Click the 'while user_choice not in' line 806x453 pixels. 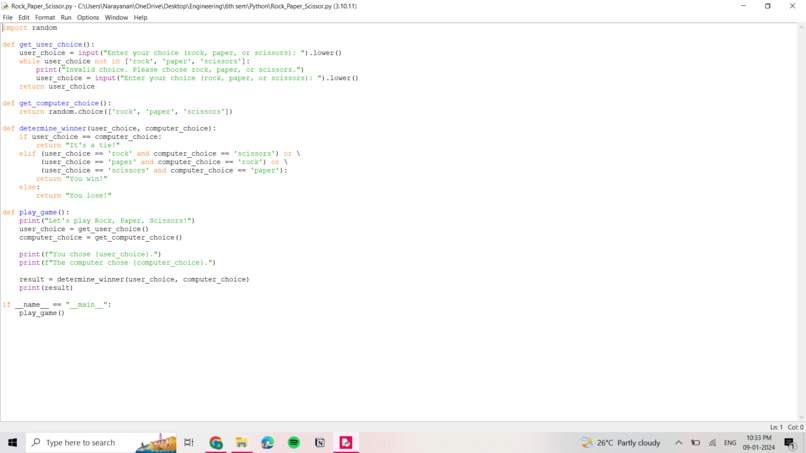point(135,61)
